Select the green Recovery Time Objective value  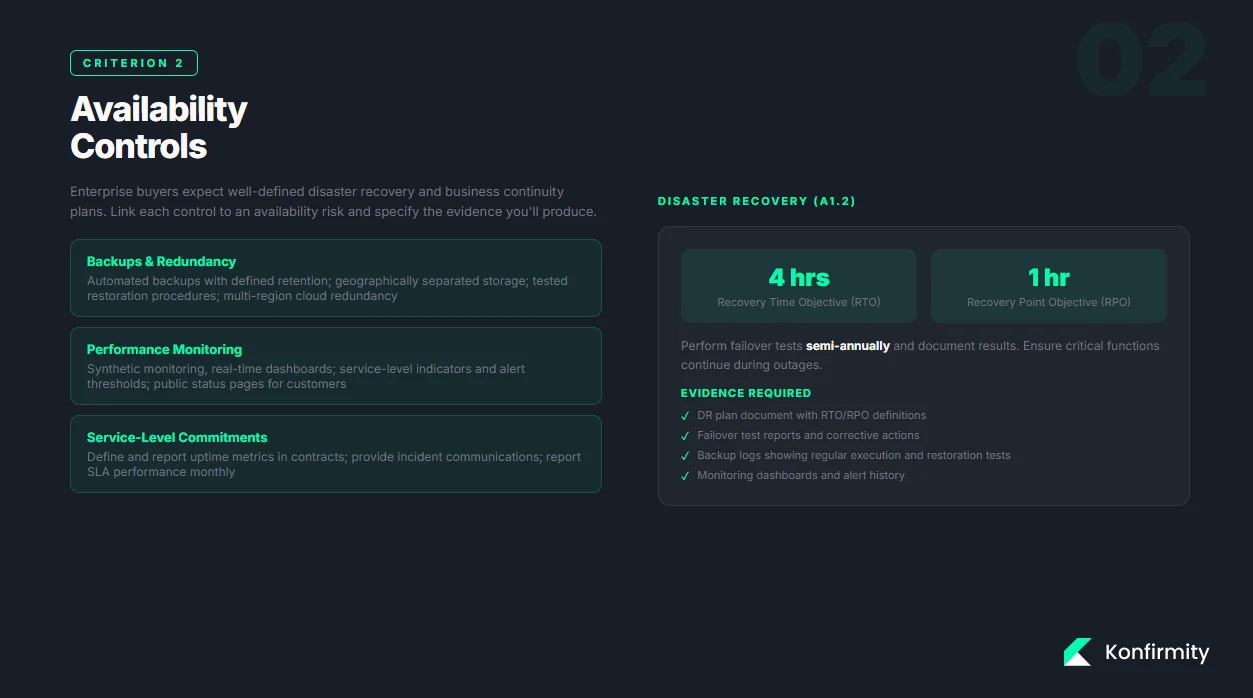tap(798, 277)
